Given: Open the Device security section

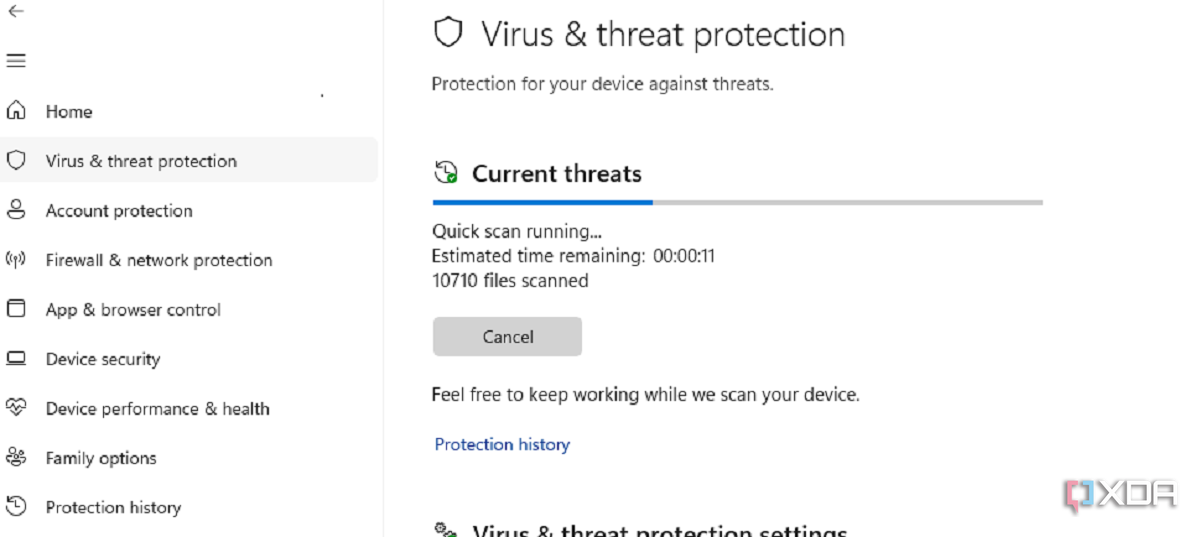Looking at the screenshot, I should [x=103, y=358].
